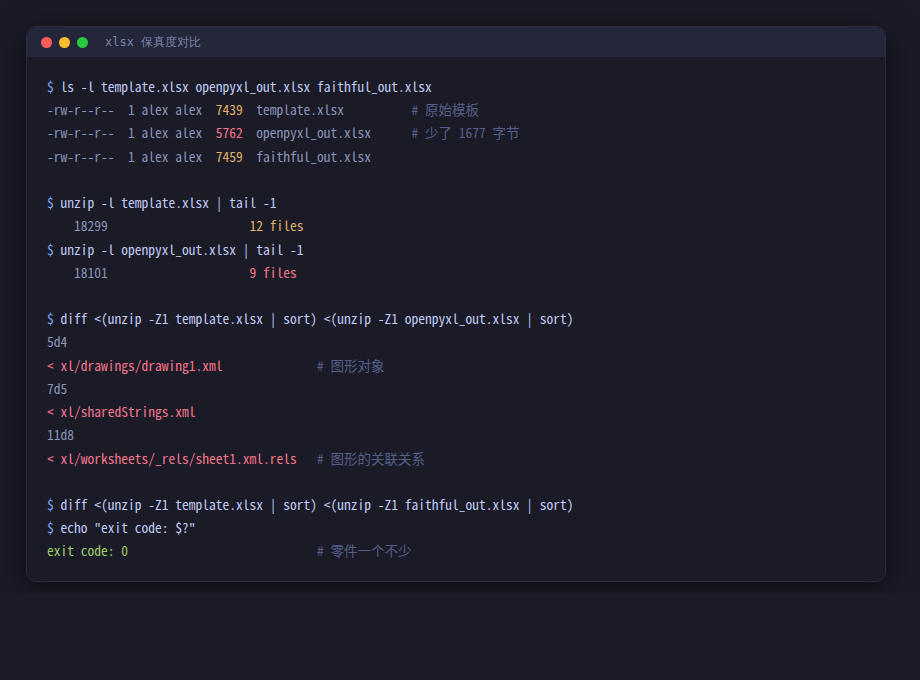The image size is (920, 680).
Task: Select the path xl/drawings/drawing1.xml
Action: click(x=141, y=367)
